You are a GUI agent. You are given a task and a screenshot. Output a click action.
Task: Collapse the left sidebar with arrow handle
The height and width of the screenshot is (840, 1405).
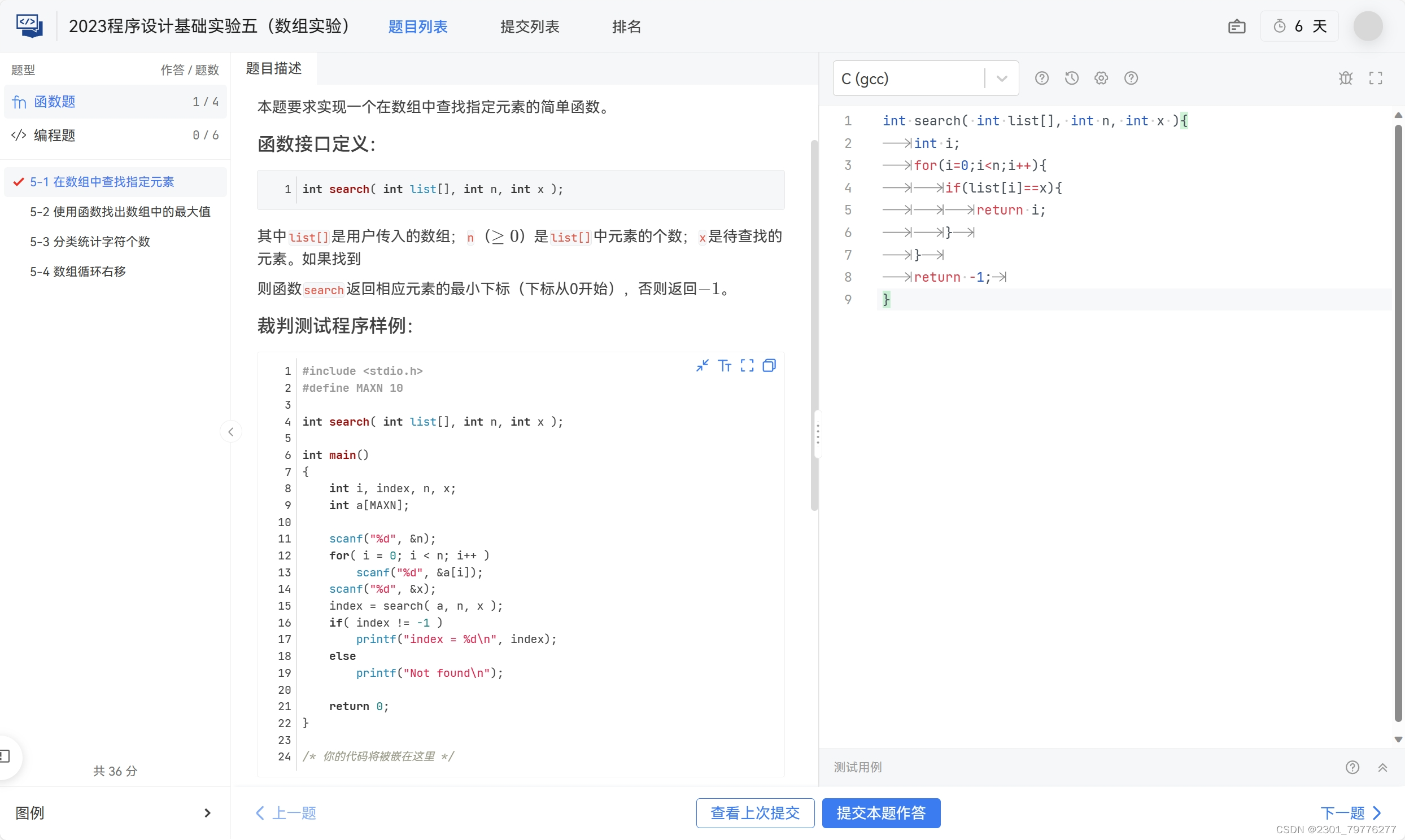[x=230, y=432]
